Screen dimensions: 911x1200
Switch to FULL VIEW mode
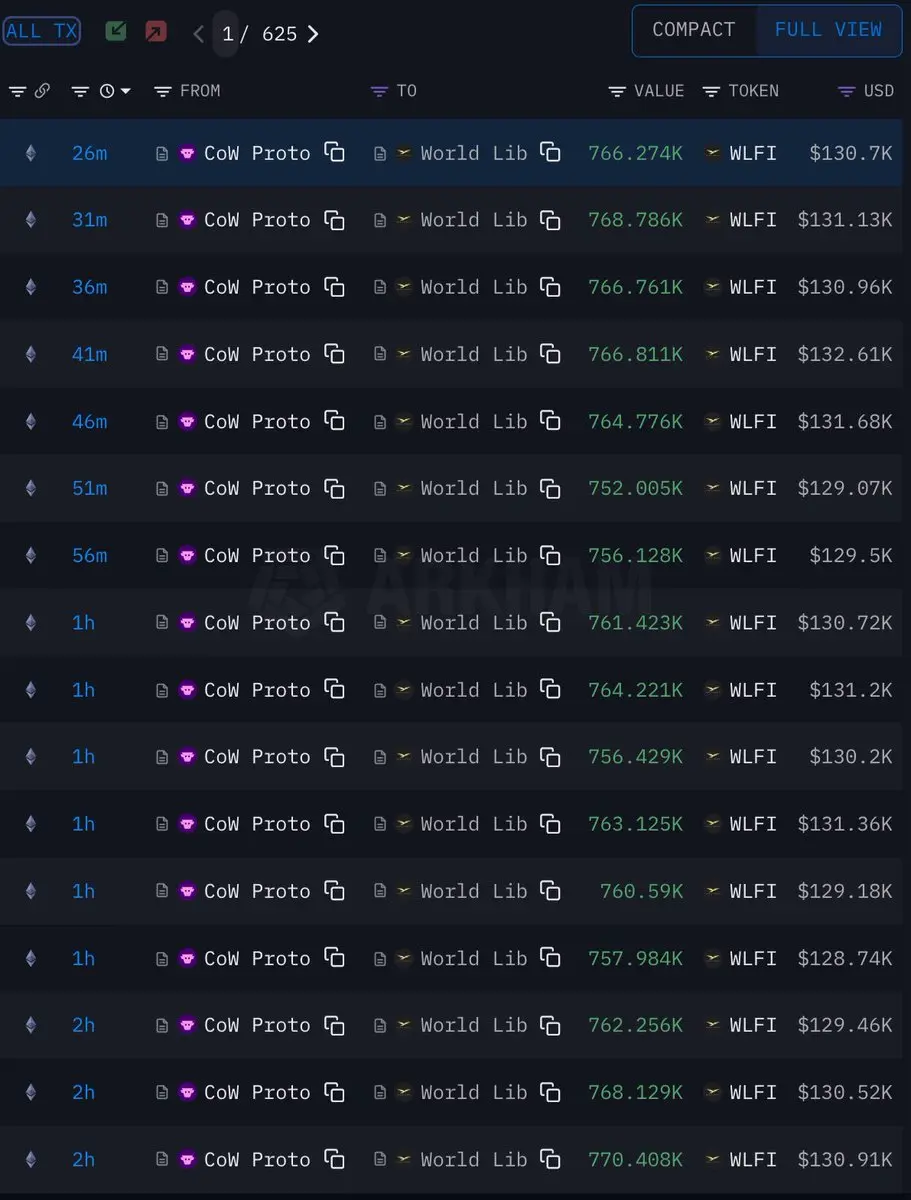828,30
